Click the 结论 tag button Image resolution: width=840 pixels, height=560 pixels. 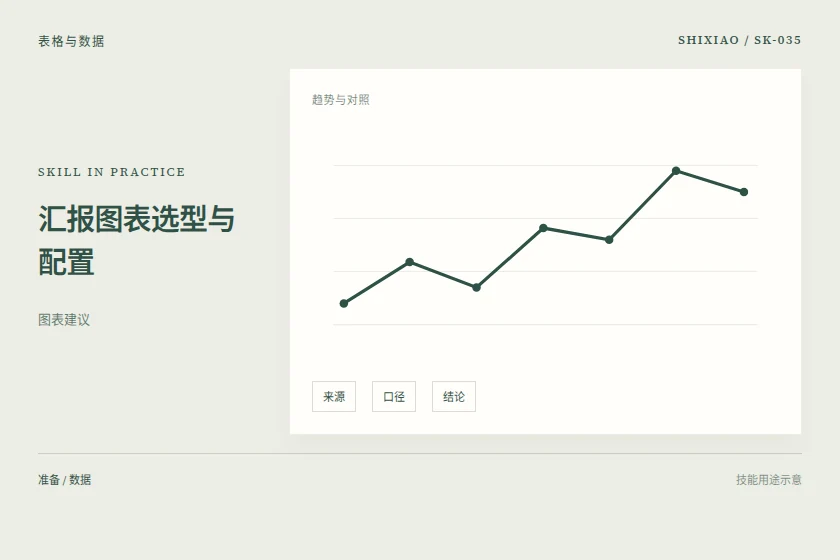point(454,397)
